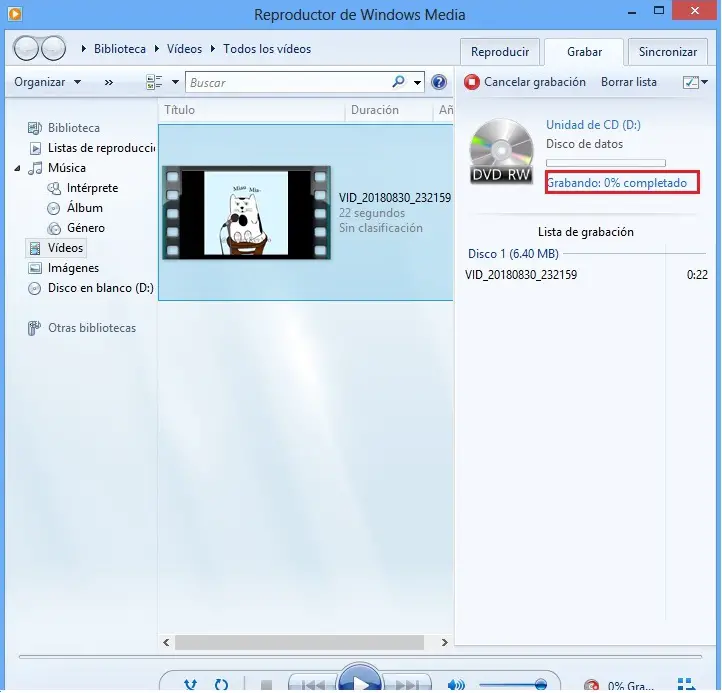Click Cancelar grabación
The height and width of the screenshot is (693, 722).
pyautogui.click(x=535, y=82)
